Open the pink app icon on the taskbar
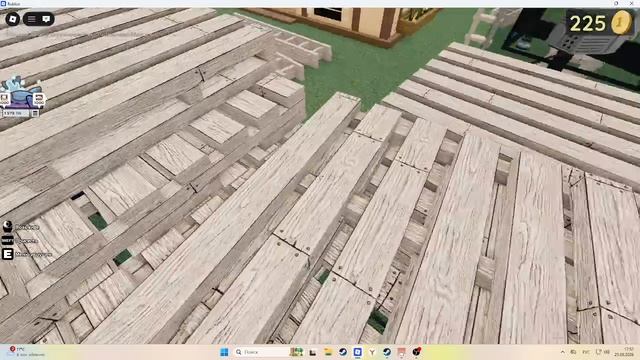 402,352
